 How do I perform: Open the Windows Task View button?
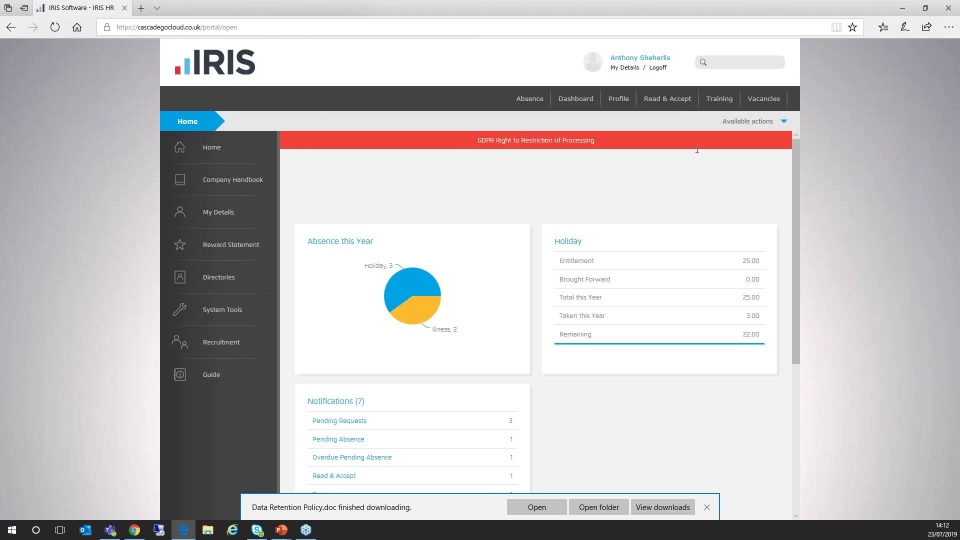59,530
